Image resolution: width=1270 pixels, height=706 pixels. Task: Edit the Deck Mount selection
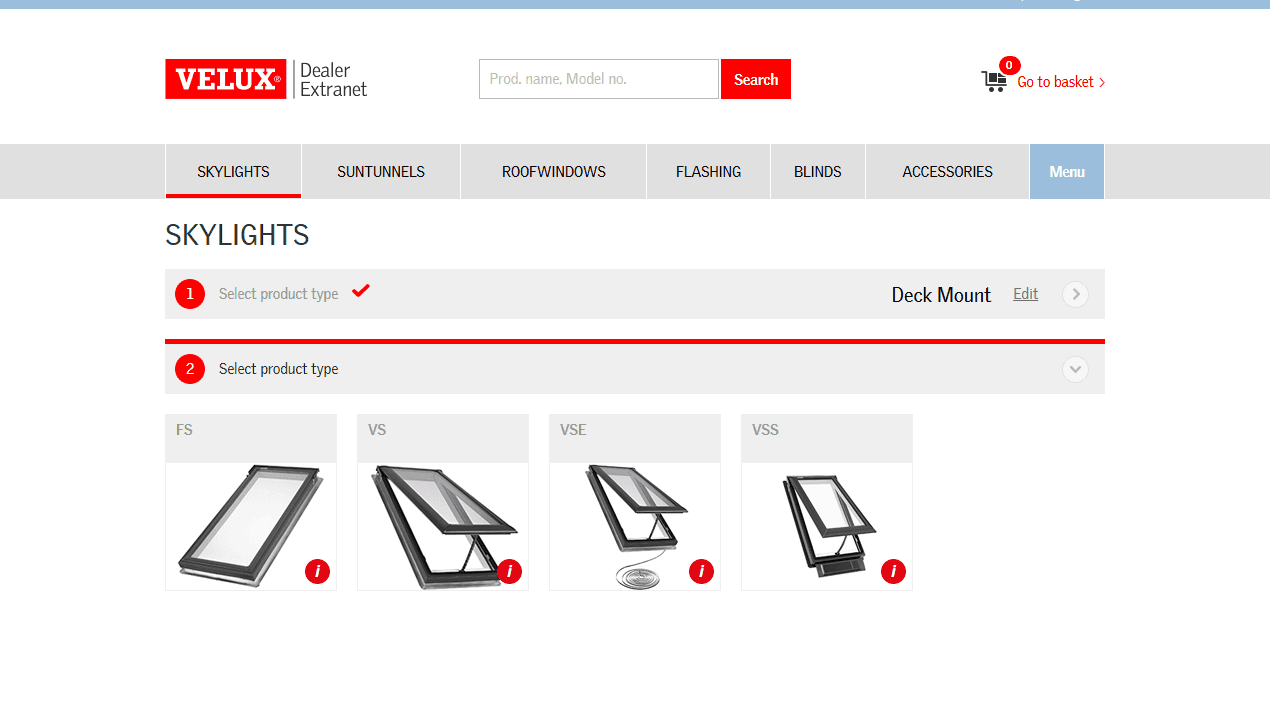point(1025,294)
